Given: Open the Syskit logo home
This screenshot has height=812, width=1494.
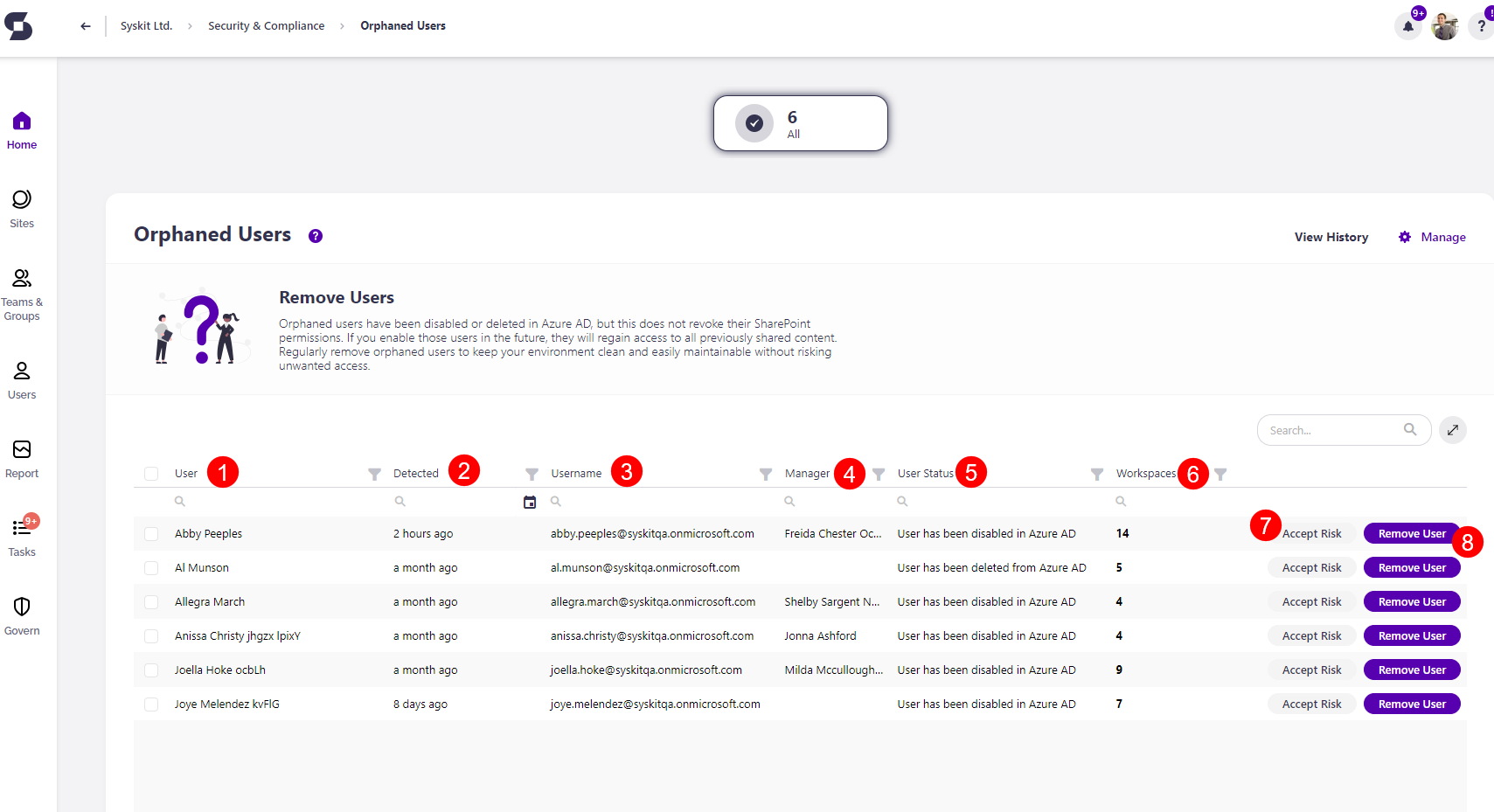Looking at the screenshot, I should [18, 26].
